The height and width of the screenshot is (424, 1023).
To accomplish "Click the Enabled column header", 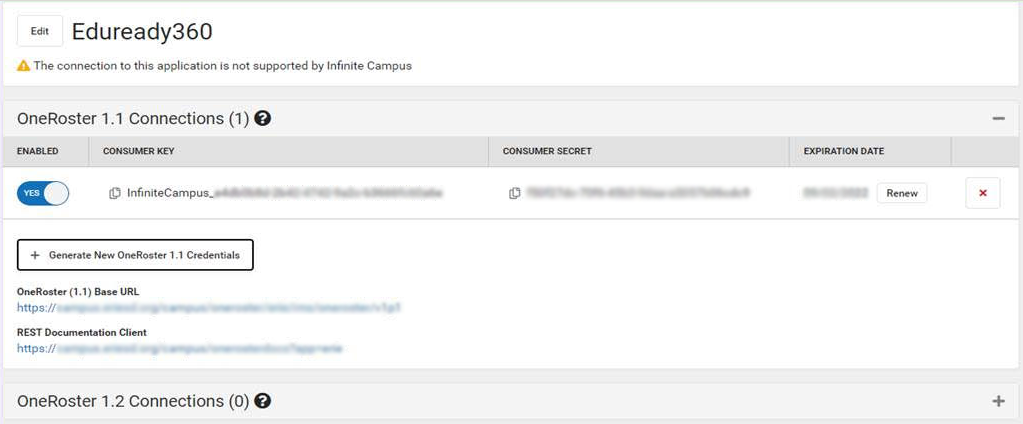I will (38, 151).
